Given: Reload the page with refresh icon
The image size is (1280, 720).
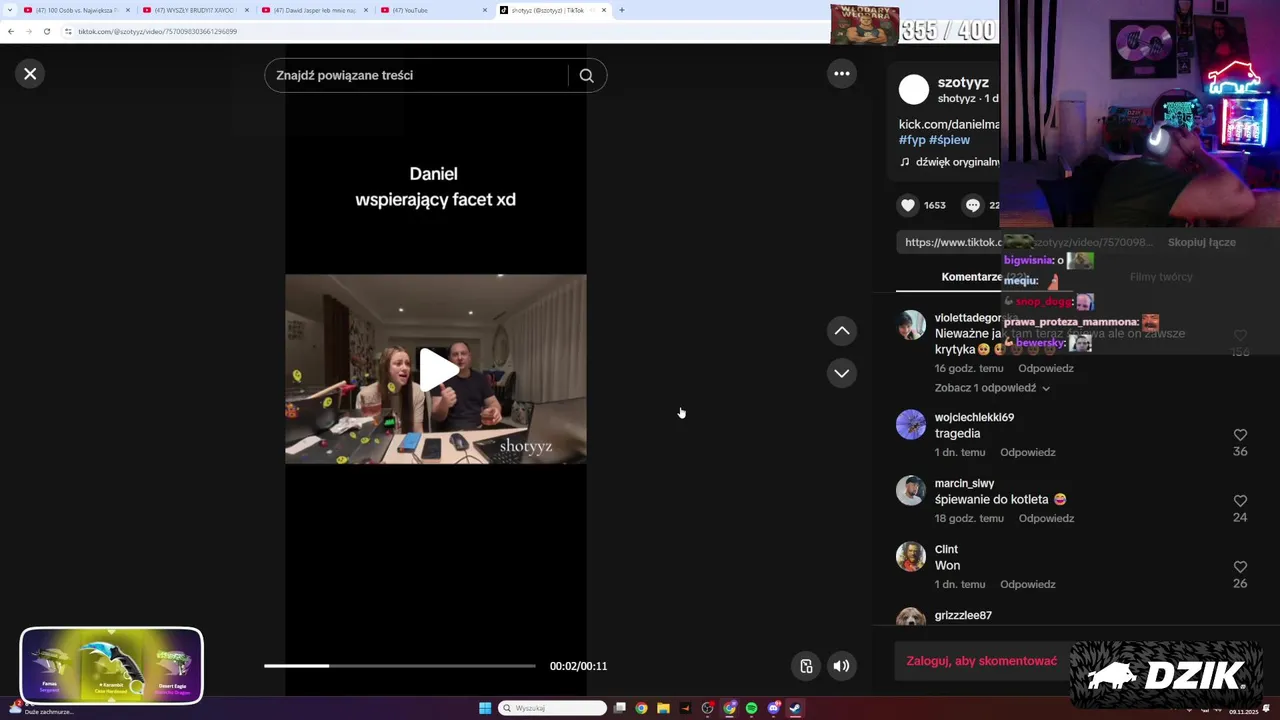Looking at the screenshot, I should [x=46, y=31].
